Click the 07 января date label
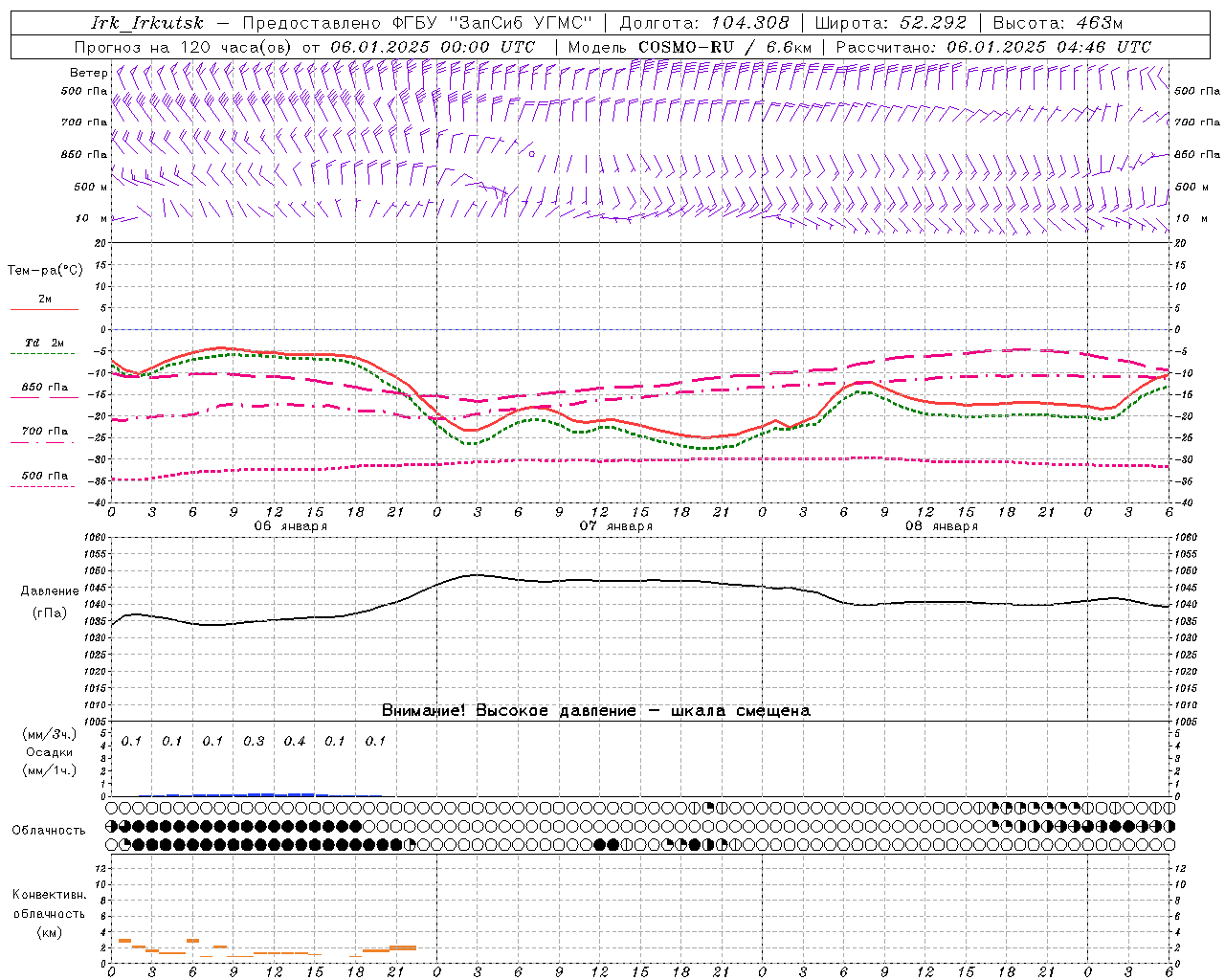Image resolution: width=1225 pixels, height=980 pixels. [x=616, y=526]
